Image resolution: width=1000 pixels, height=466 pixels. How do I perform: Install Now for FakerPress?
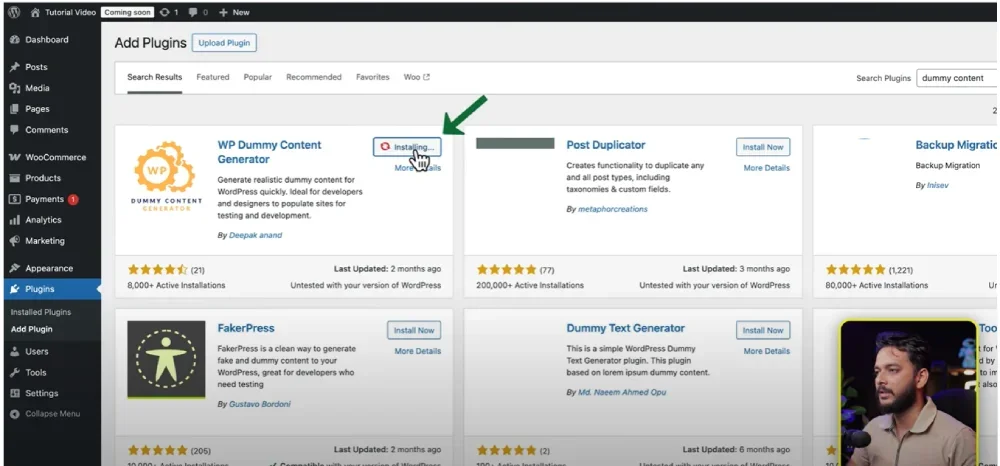(414, 330)
